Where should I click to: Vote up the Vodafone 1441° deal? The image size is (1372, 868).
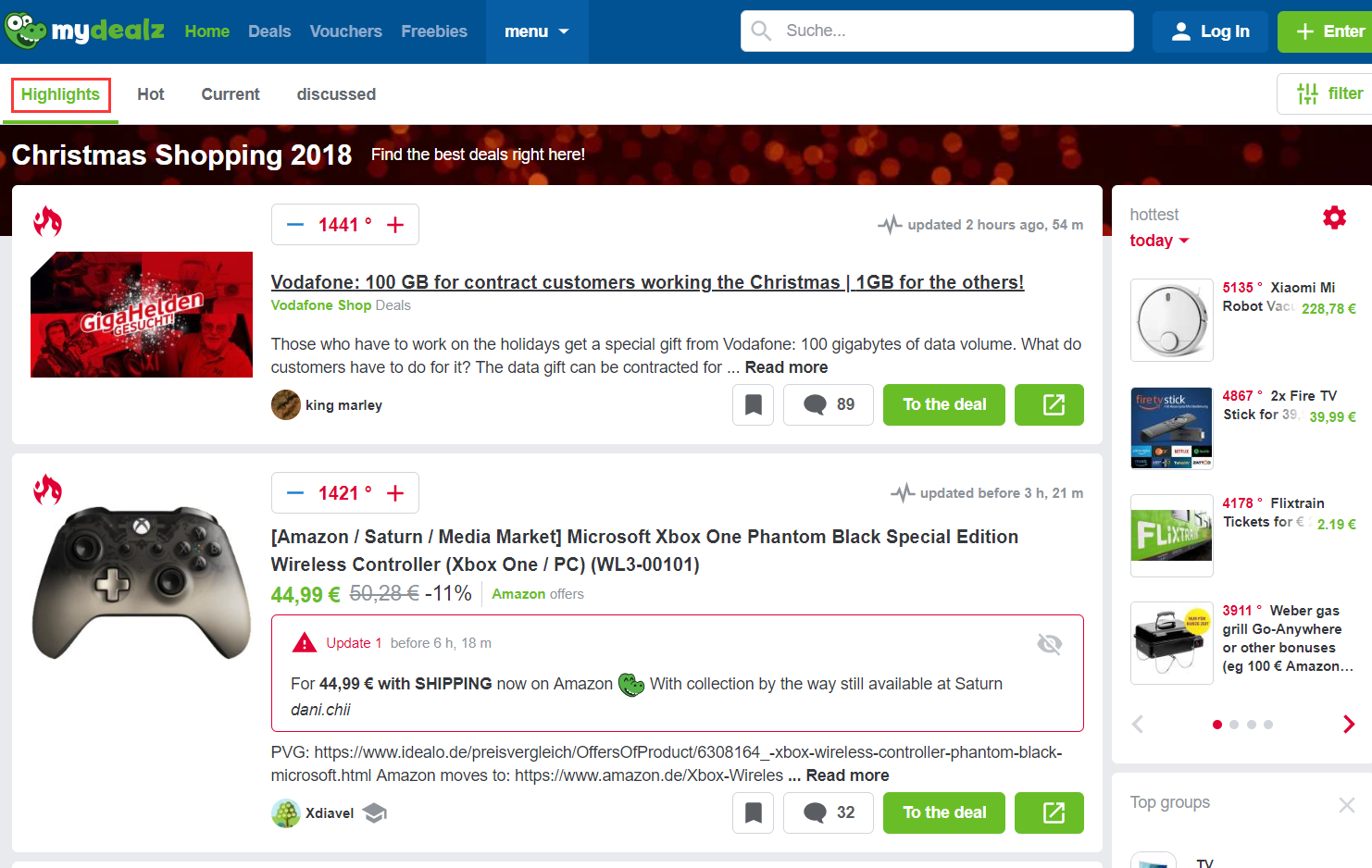coord(395,225)
